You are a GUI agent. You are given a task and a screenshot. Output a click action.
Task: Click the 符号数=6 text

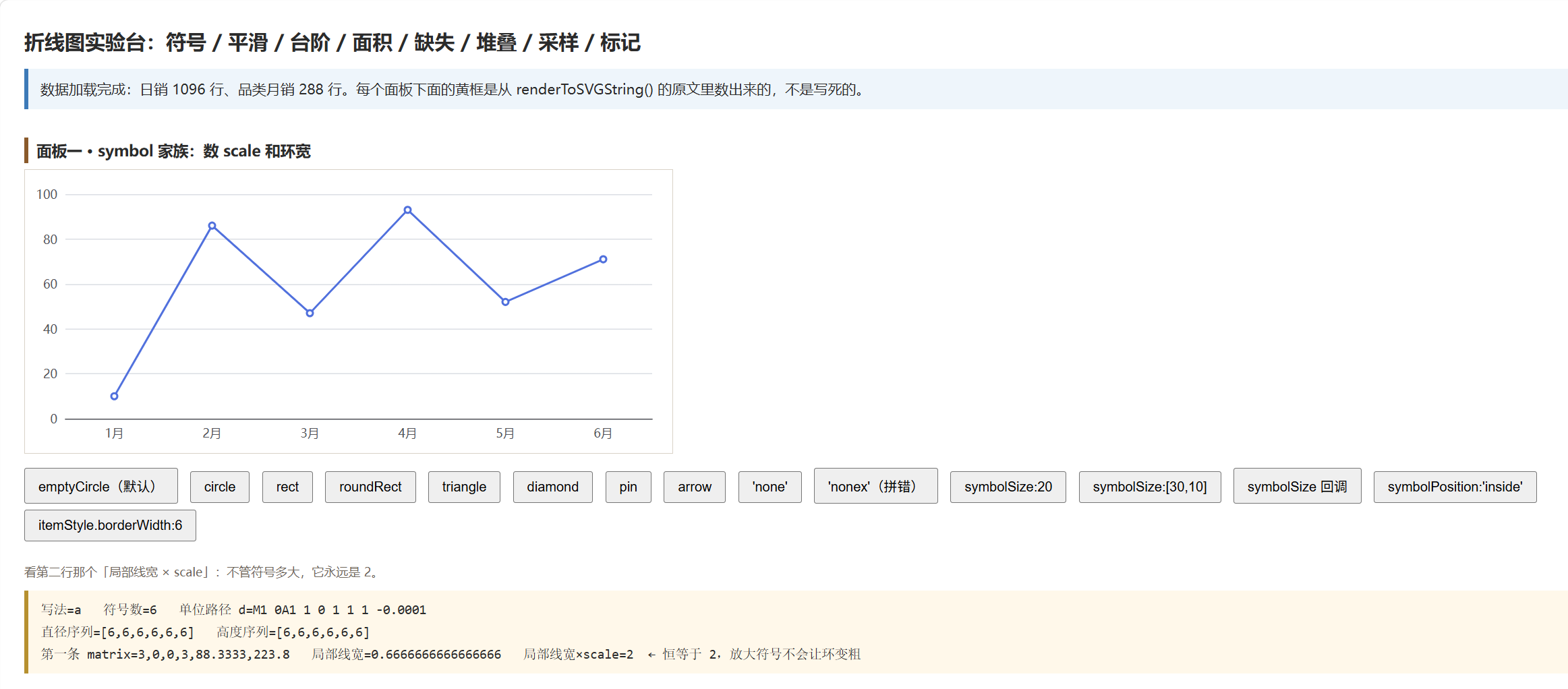point(130,610)
